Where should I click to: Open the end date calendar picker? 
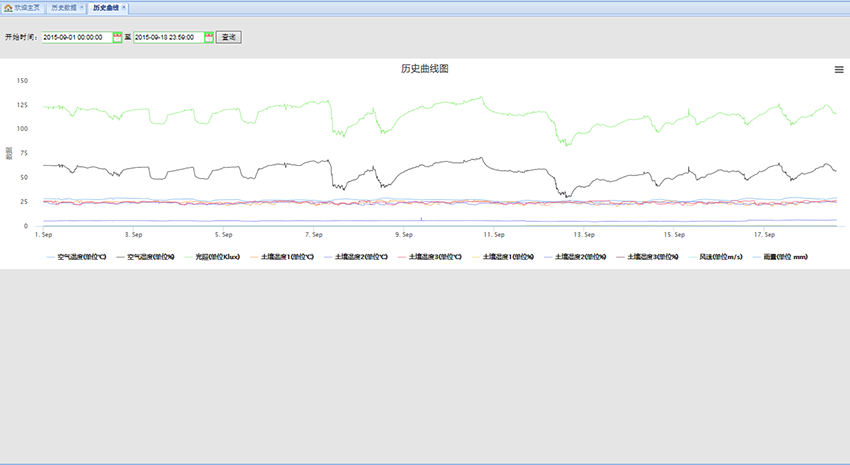point(209,37)
